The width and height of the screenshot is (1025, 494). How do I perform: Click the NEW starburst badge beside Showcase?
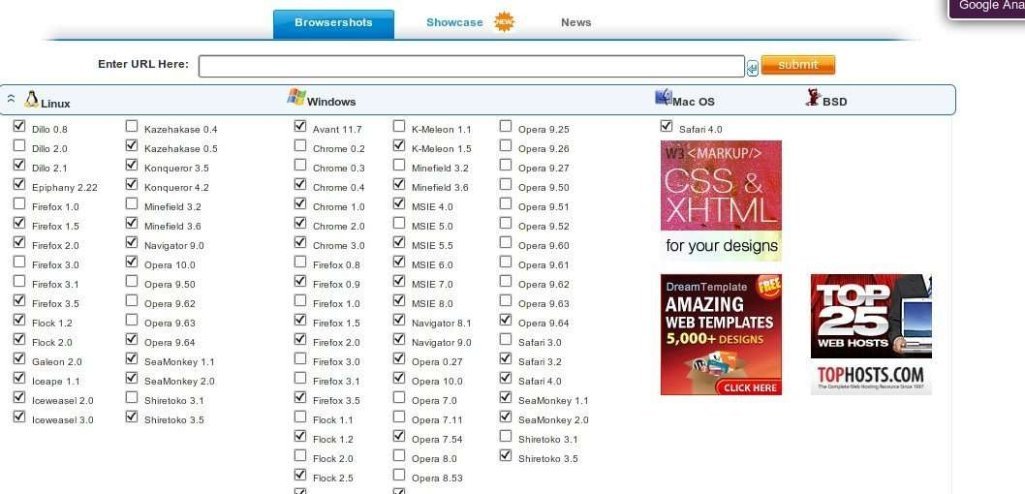(504, 22)
